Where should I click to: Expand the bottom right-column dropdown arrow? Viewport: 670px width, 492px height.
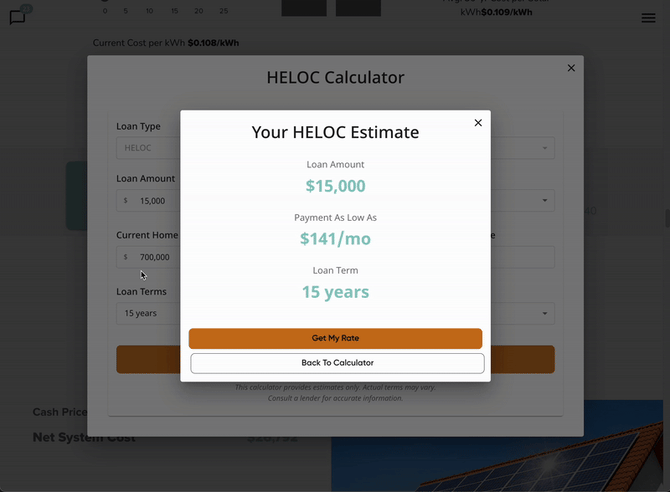tap(545, 314)
